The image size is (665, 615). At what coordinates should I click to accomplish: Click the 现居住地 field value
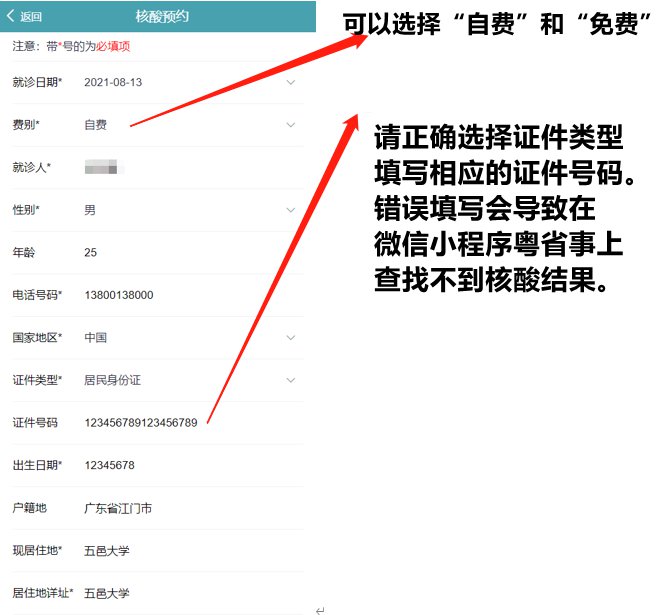click(x=107, y=550)
